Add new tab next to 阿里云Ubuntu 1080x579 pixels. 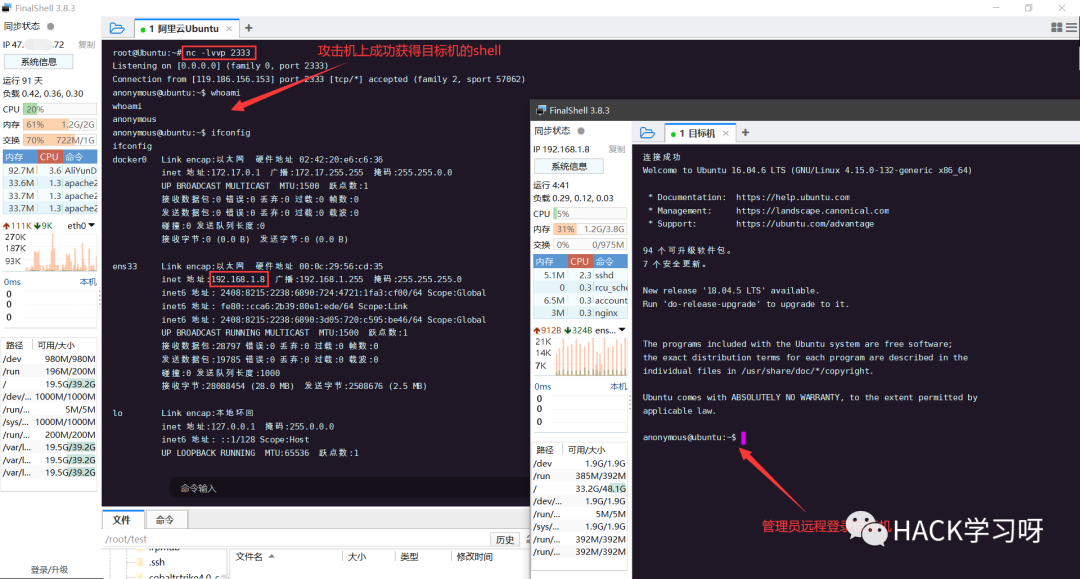[x=249, y=28]
